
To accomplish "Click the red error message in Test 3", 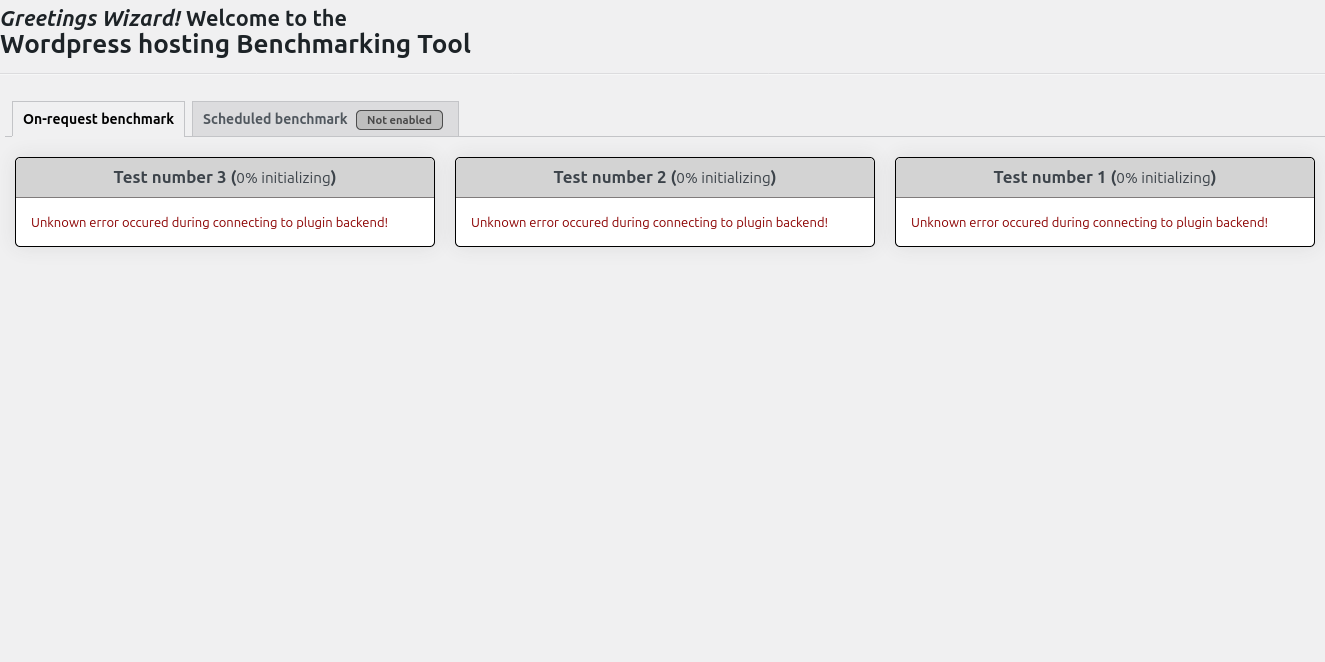I will pyautogui.click(x=209, y=222).
